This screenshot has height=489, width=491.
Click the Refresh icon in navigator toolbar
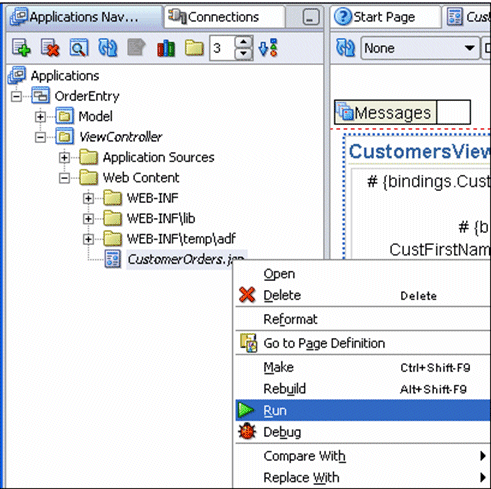point(108,48)
